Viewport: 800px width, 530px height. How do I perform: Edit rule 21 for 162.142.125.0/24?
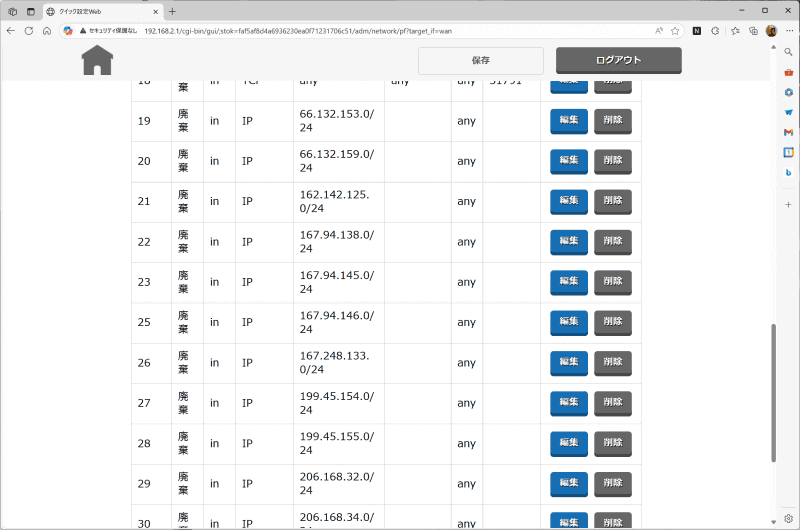click(568, 201)
